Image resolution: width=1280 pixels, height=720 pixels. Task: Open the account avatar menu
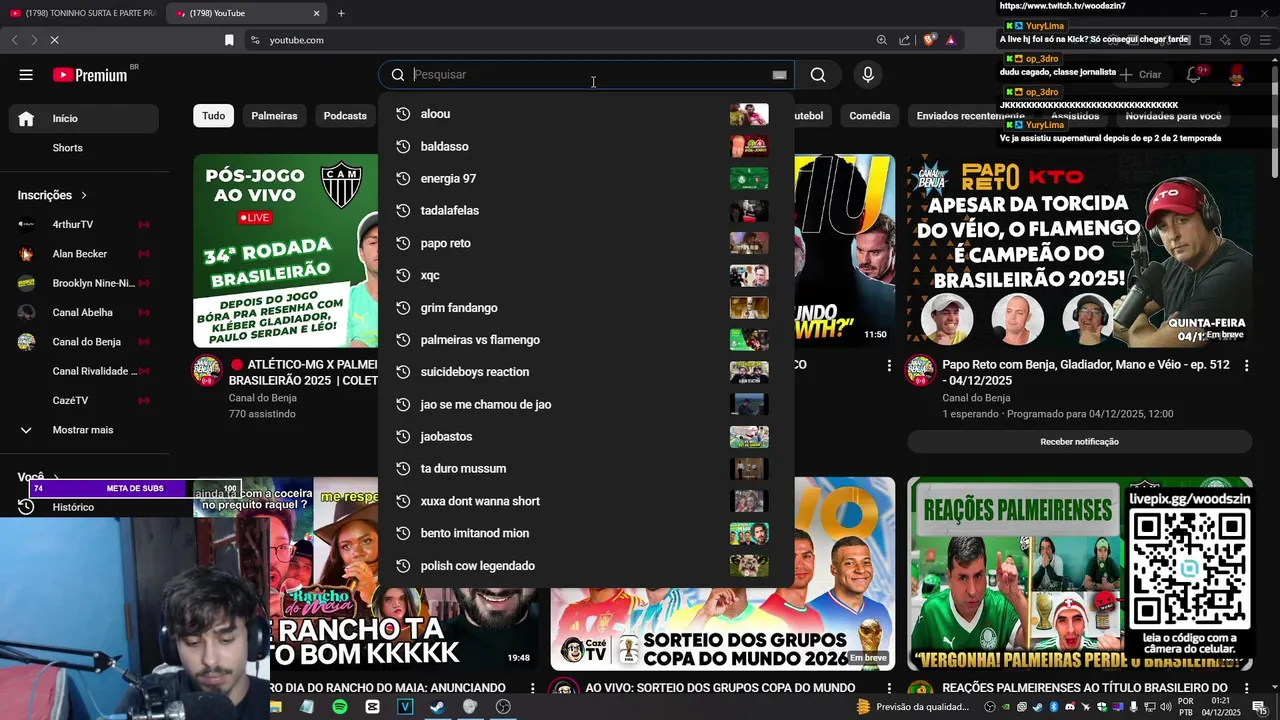[x=1237, y=75]
